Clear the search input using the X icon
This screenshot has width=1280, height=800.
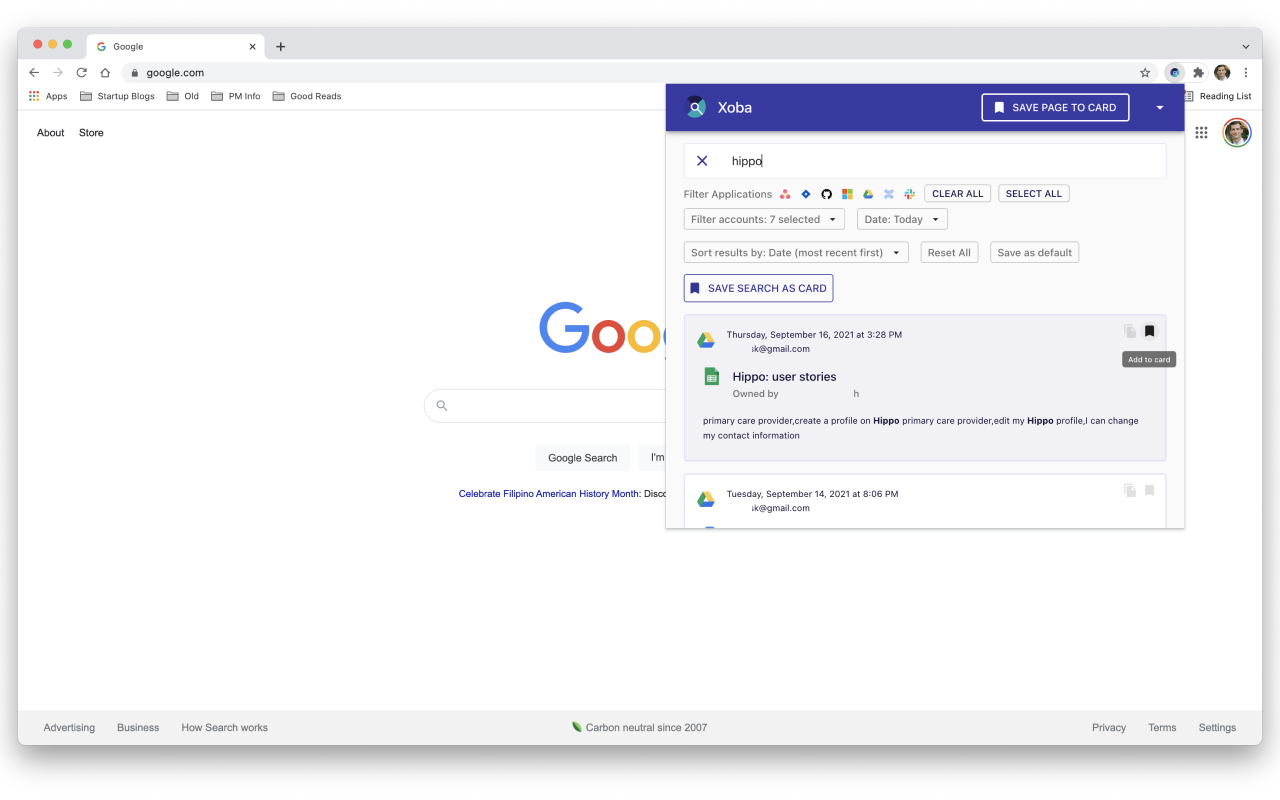tap(702, 160)
